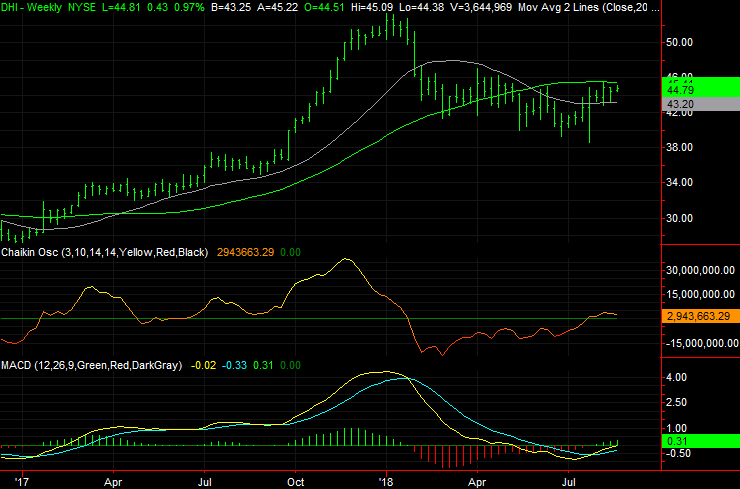This screenshot has height=489, width=740.
Task: Click the -15,000,000.00 Chaikin axis label
Action: 702,343
